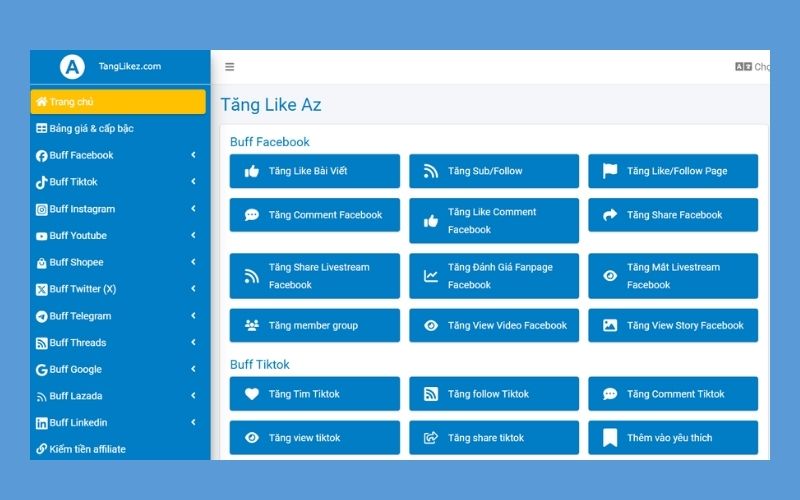Click the hamburger menu icon in header
This screenshot has height=500, width=800.
tap(230, 67)
